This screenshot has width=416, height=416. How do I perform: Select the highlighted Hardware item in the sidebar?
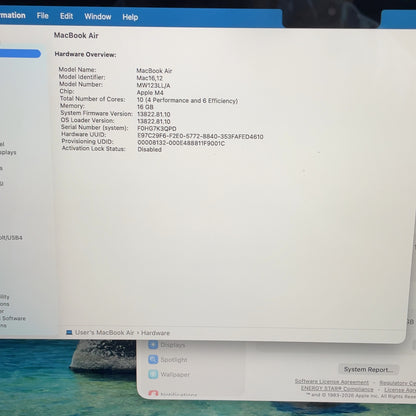(20, 54)
